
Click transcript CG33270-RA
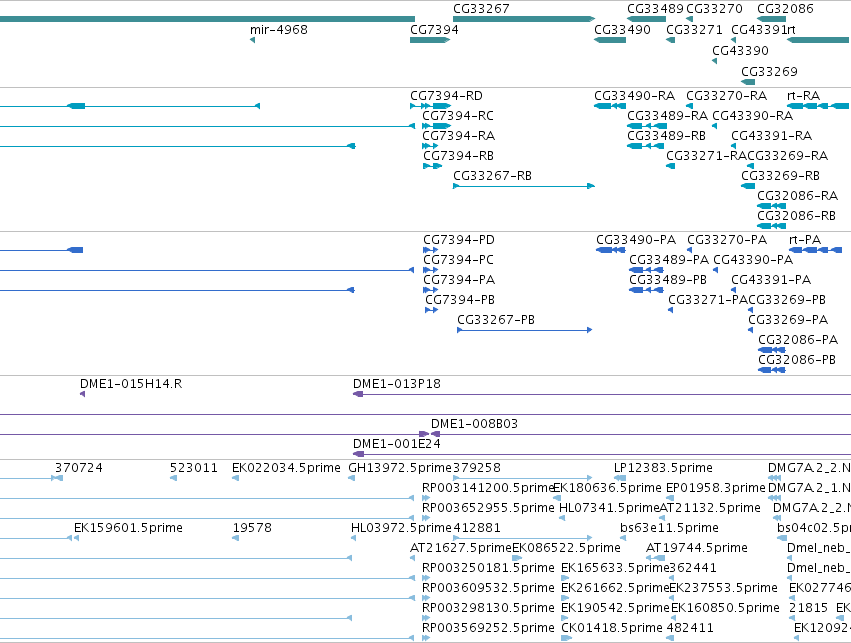coord(726,96)
